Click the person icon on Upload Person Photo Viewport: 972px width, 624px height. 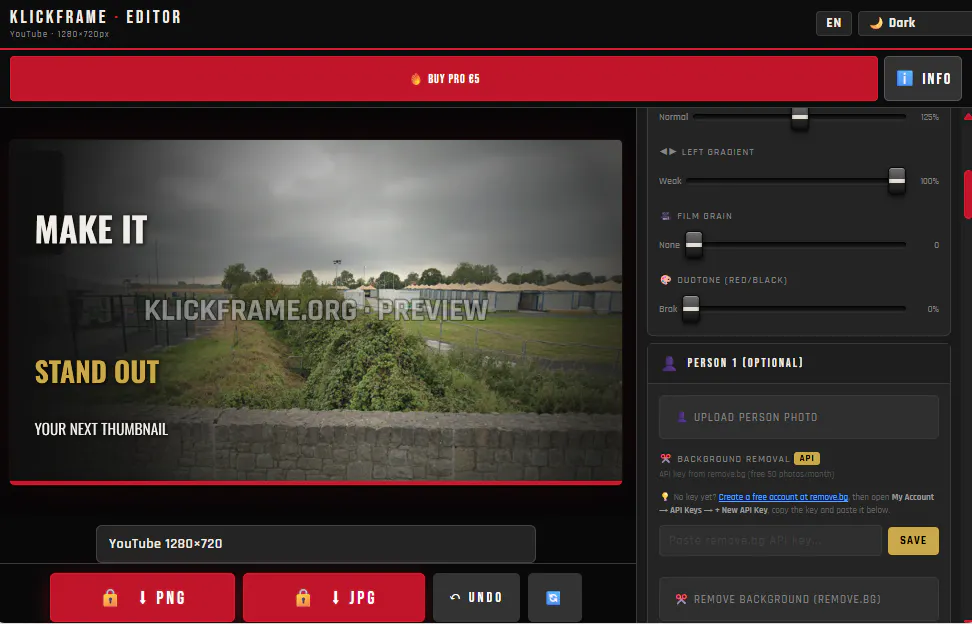[x=681, y=417]
